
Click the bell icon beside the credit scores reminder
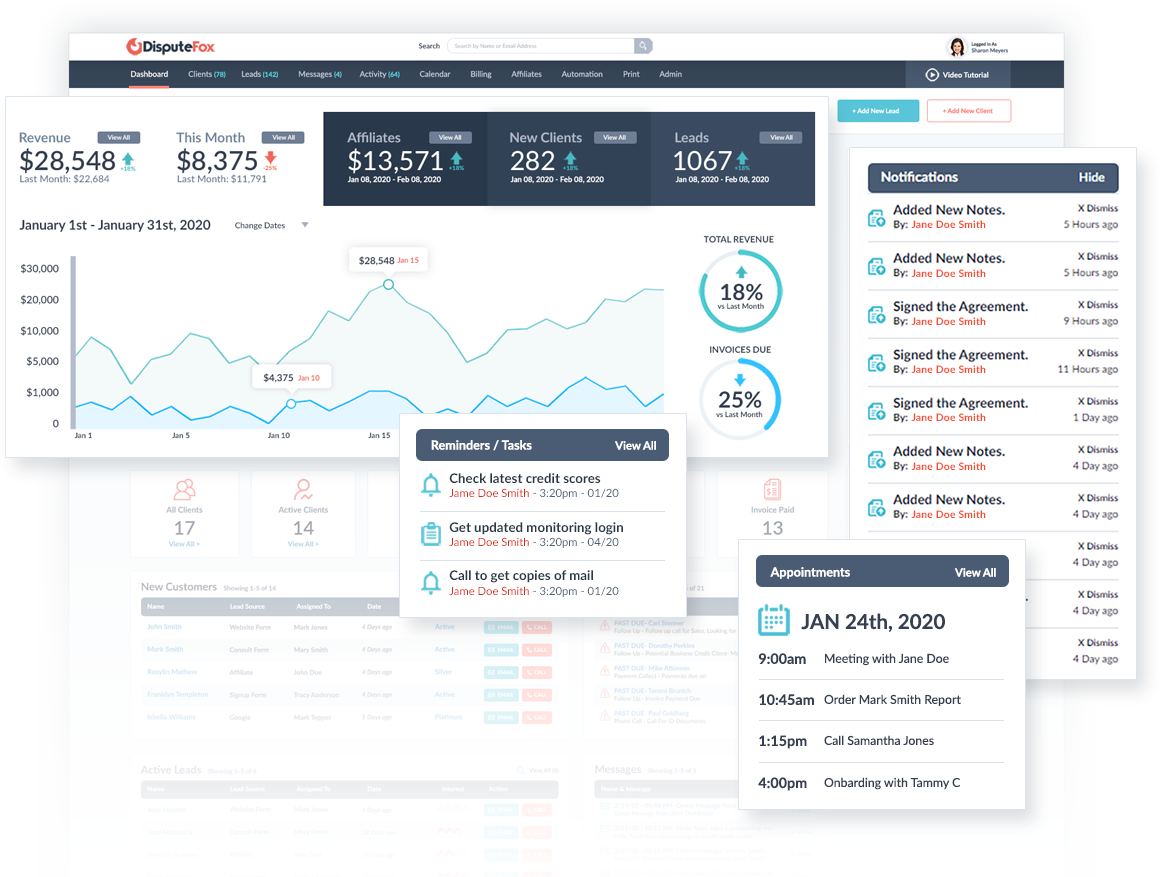(432, 485)
